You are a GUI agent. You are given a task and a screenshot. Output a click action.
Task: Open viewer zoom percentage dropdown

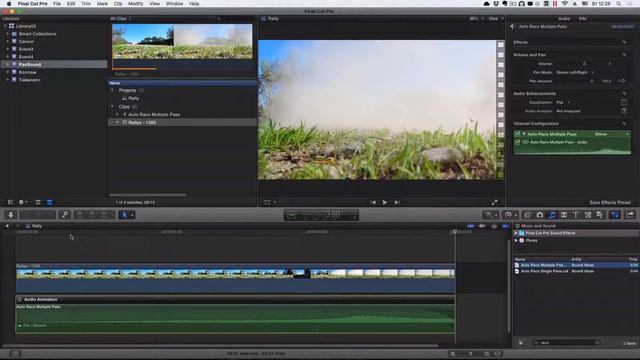[476, 19]
